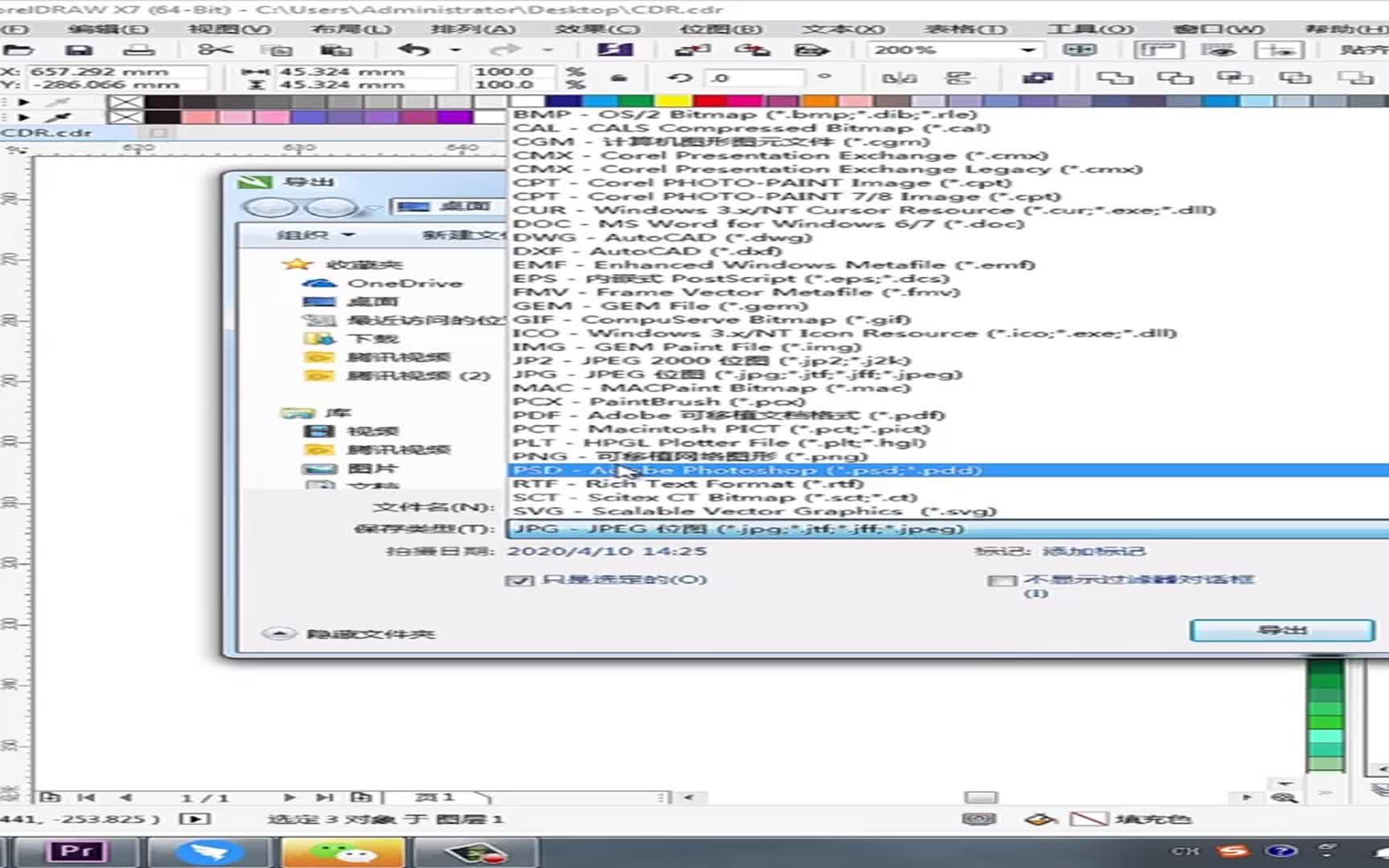This screenshot has width=1389, height=868.
Task: Select 'SVG - Scalable Vector Graphics' option
Action: click(949, 511)
